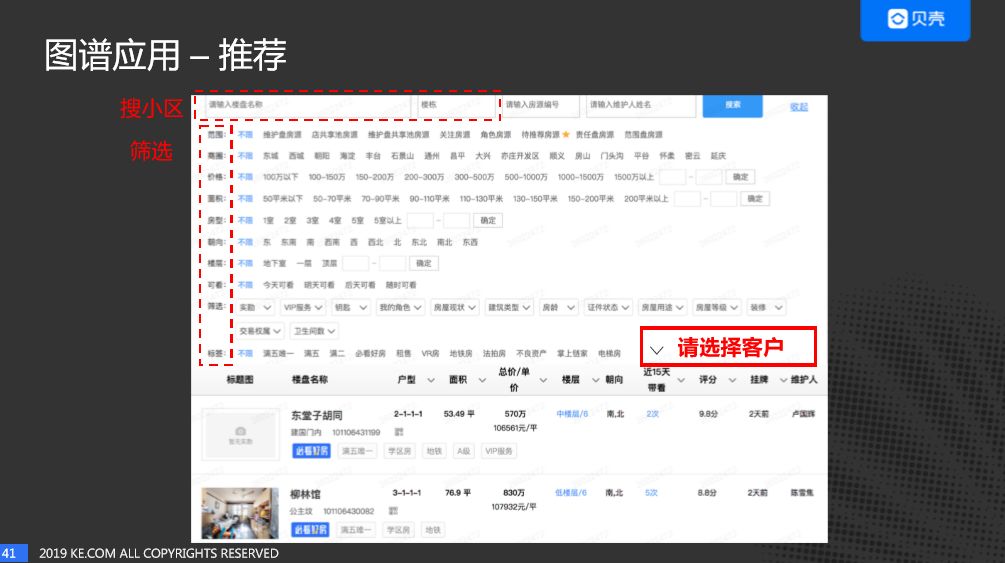This screenshot has width=1005, height=563.
Task: Confirm the custom room-count range with 确定
Action: click(x=488, y=221)
